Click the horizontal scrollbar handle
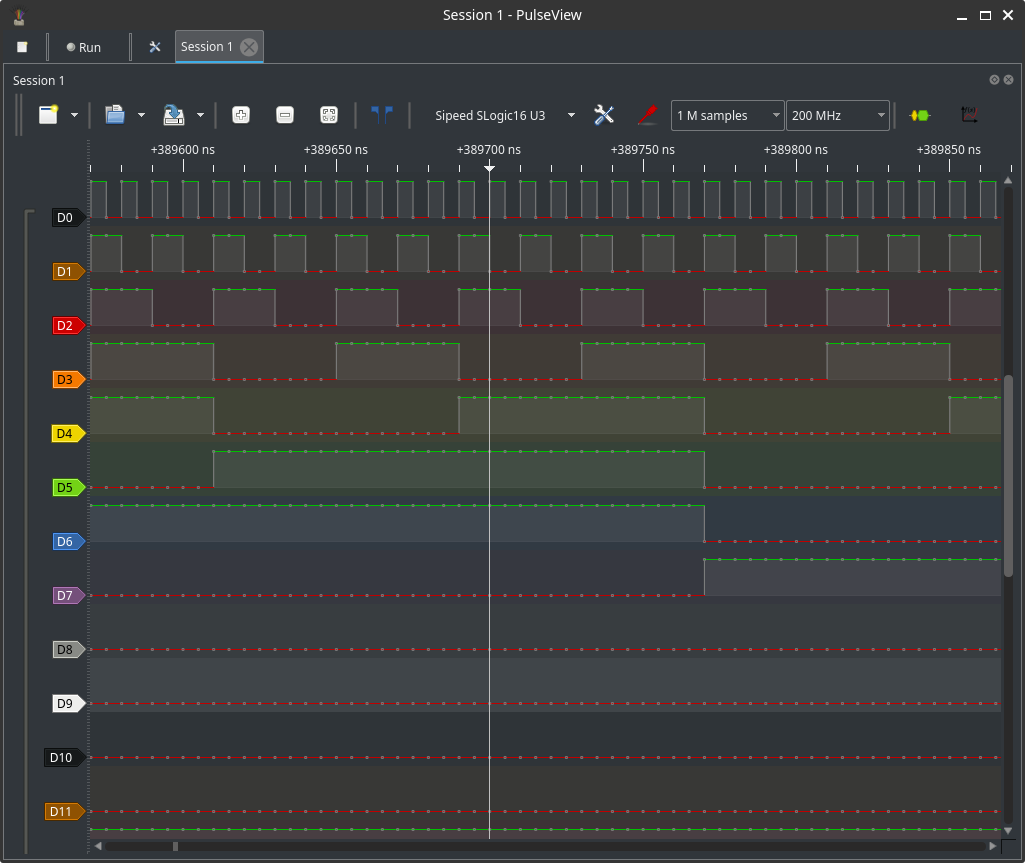The image size is (1025, 863). point(176,846)
